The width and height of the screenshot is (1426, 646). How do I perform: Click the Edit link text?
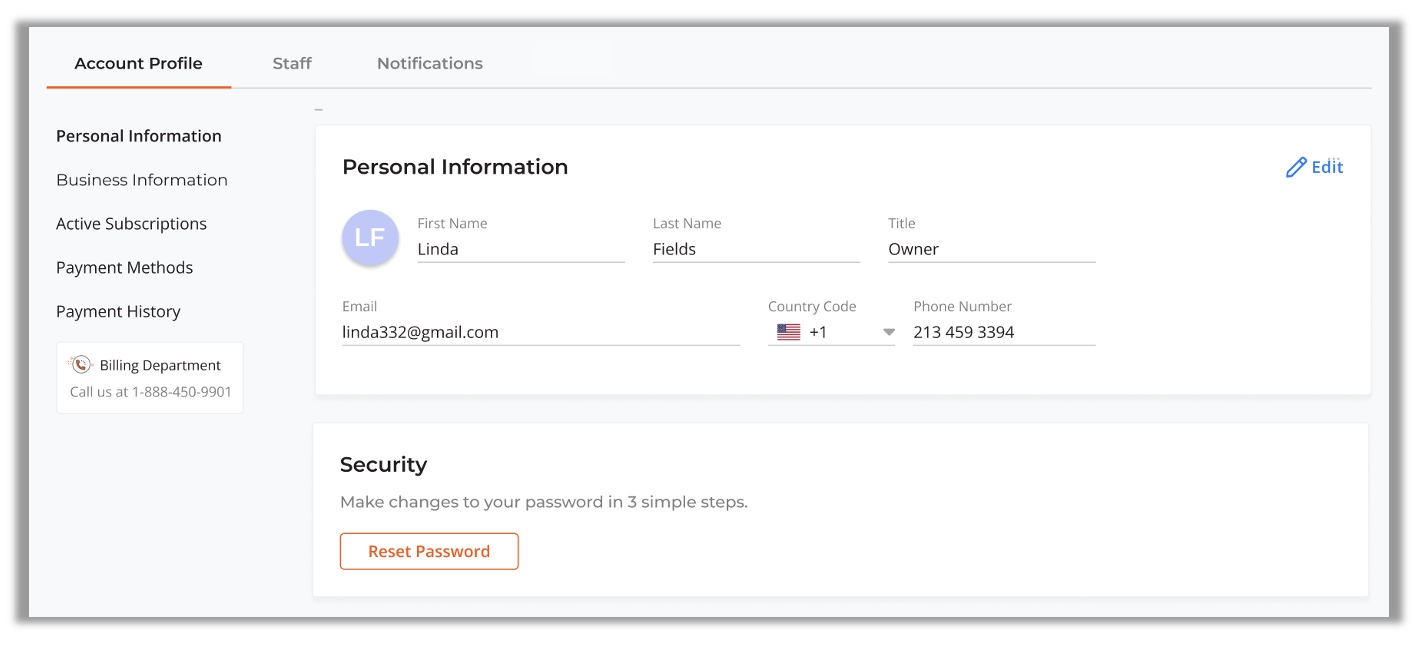(1327, 167)
